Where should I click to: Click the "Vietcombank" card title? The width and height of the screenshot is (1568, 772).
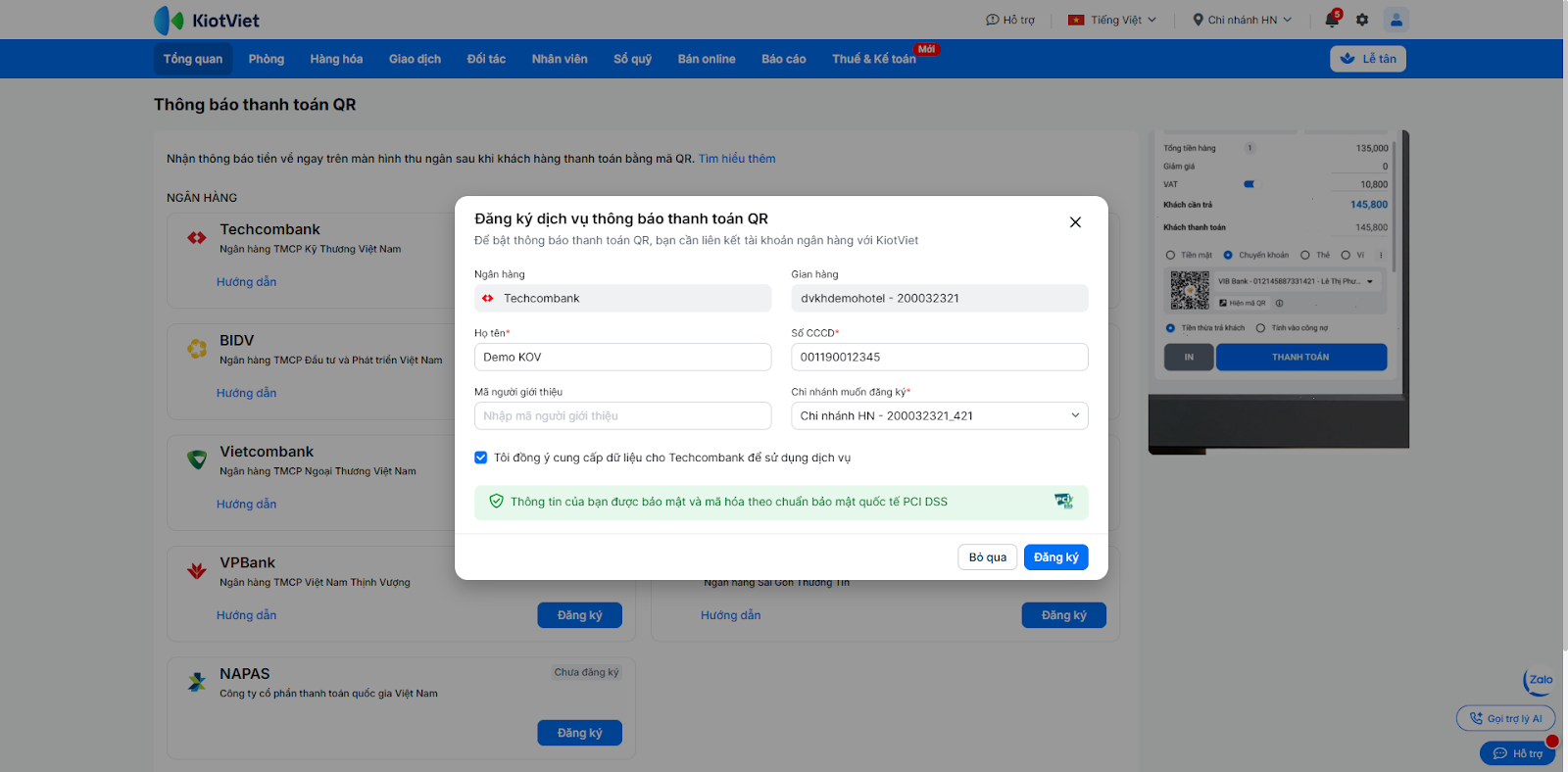pos(267,452)
